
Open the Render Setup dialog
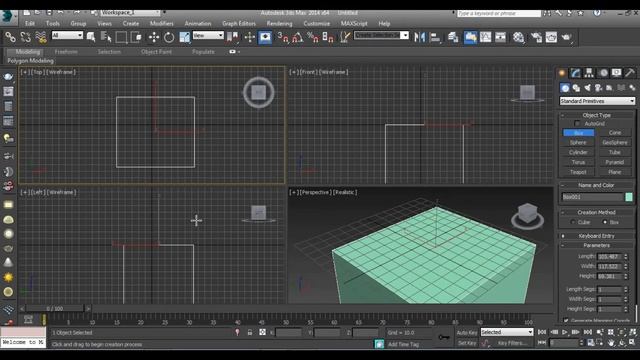pos(536,37)
